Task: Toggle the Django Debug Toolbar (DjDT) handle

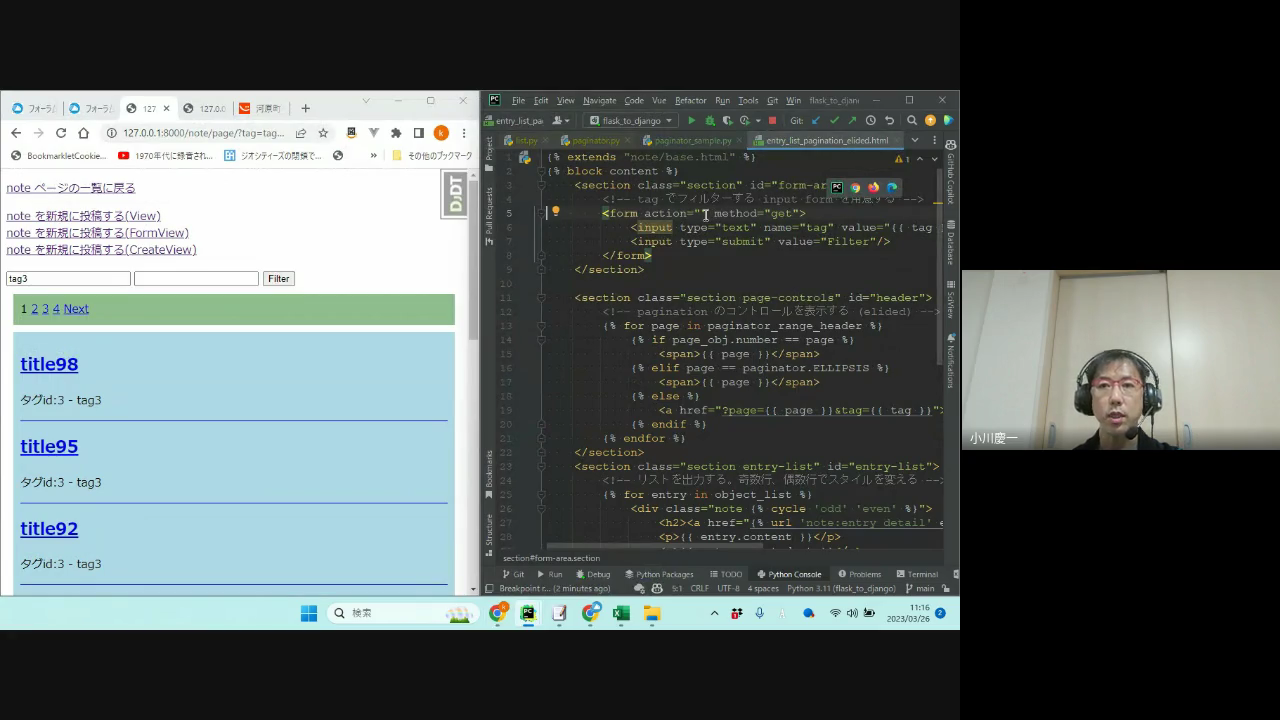Action: (455, 194)
